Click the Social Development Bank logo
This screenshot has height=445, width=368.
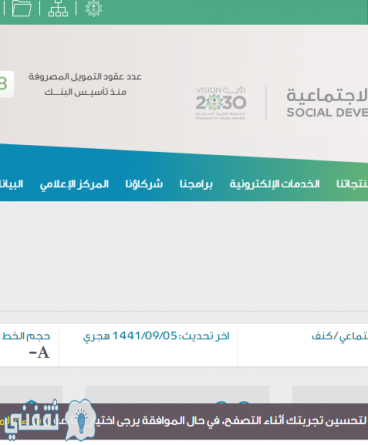pyautogui.click(x=327, y=103)
